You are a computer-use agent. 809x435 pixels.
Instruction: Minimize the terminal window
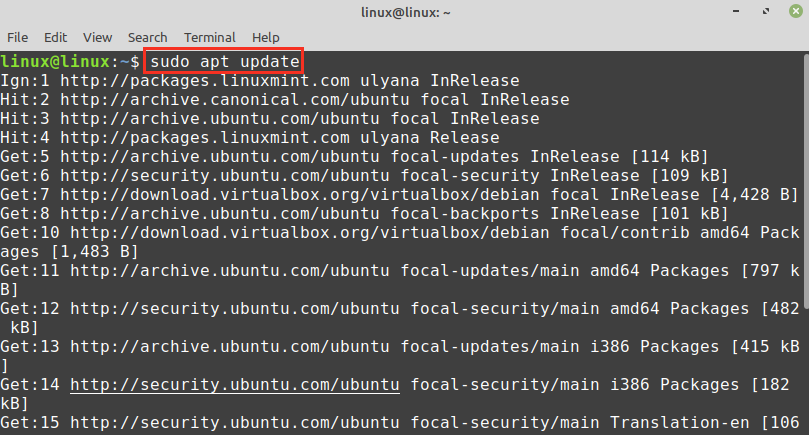(x=735, y=12)
